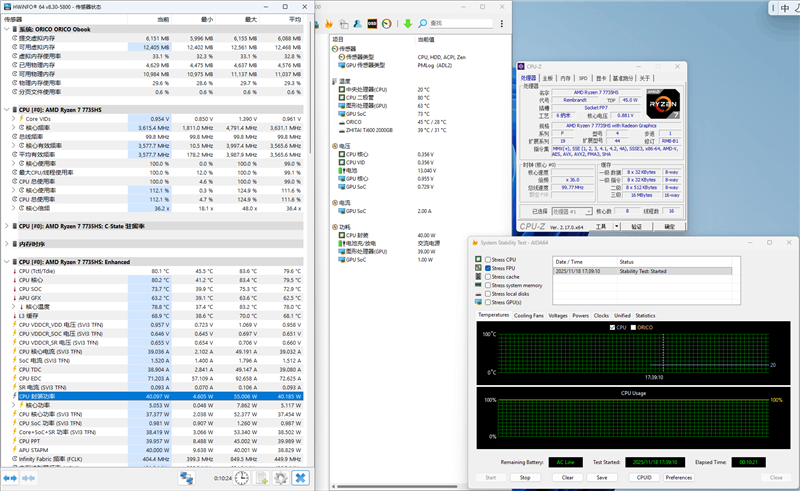Click the expand columns double-arrow icon

[10, 478]
